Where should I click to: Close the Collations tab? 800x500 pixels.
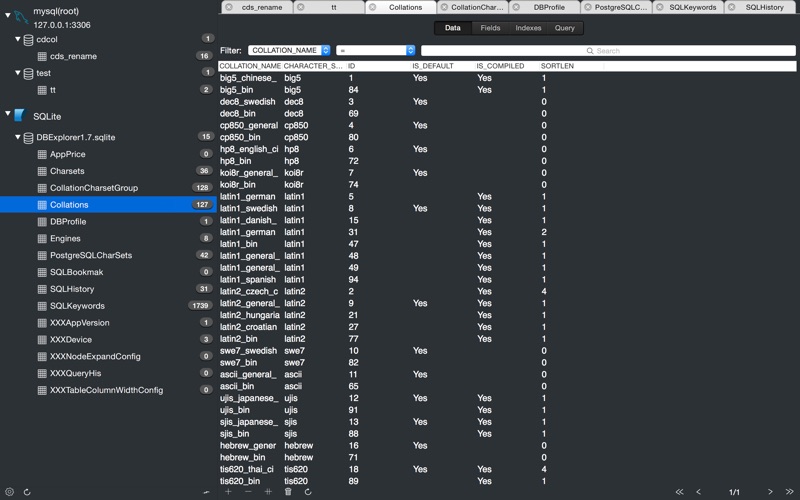tap(373, 7)
